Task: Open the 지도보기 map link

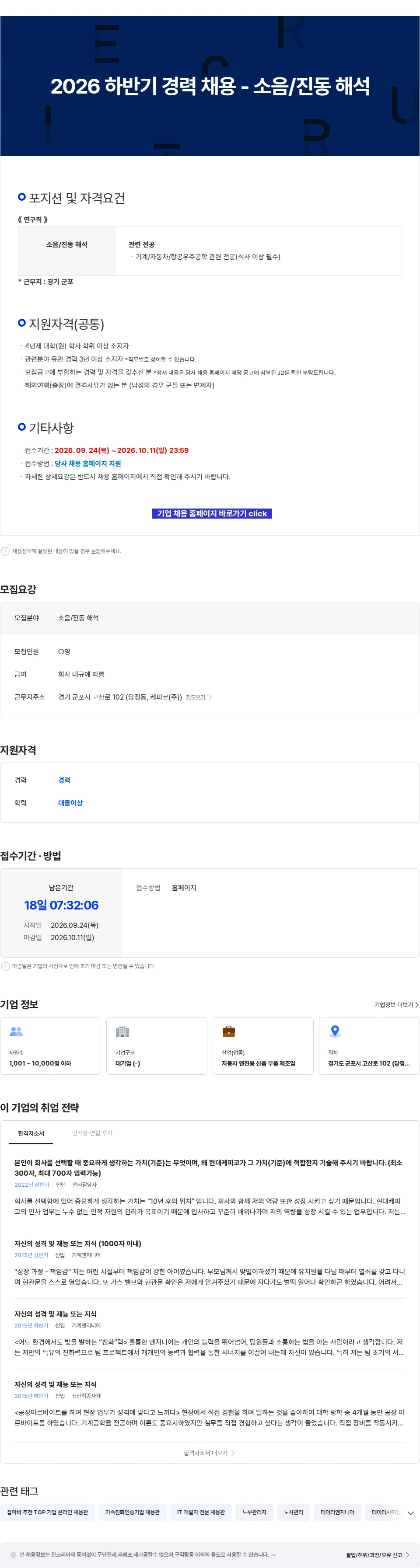Action: point(196,697)
